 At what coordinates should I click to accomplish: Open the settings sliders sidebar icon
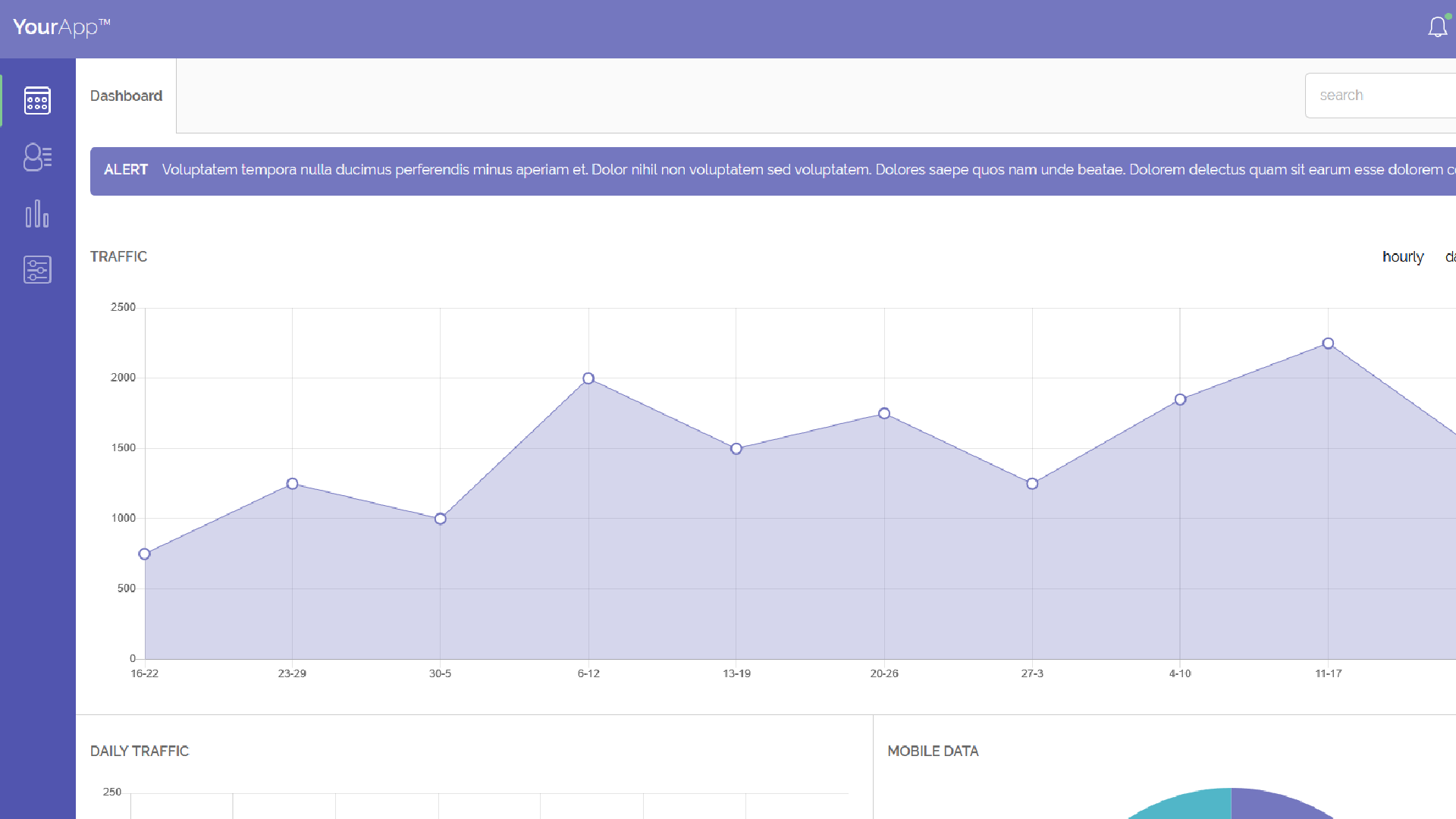pyautogui.click(x=37, y=269)
